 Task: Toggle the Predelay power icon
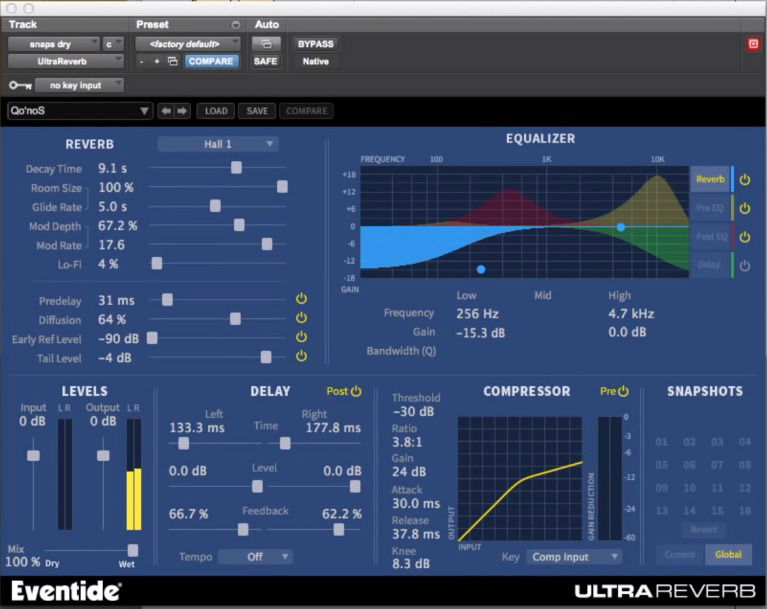point(301,299)
